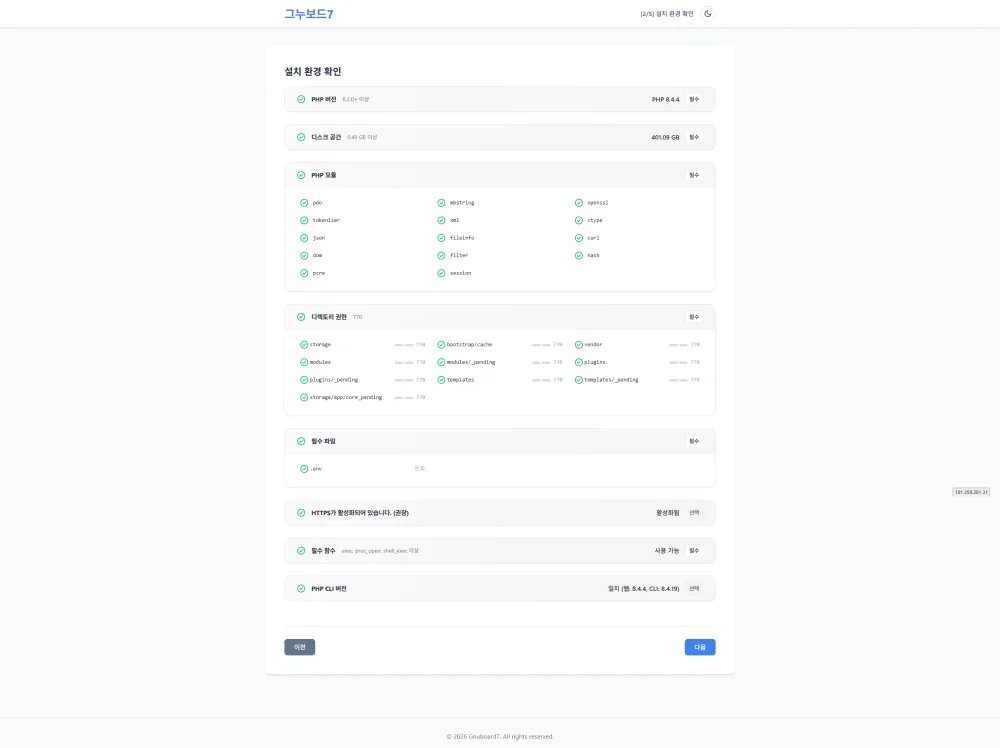Click the PHP 8.4.4 version value
The width and height of the screenshot is (1000, 748).
(x=665, y=99)
